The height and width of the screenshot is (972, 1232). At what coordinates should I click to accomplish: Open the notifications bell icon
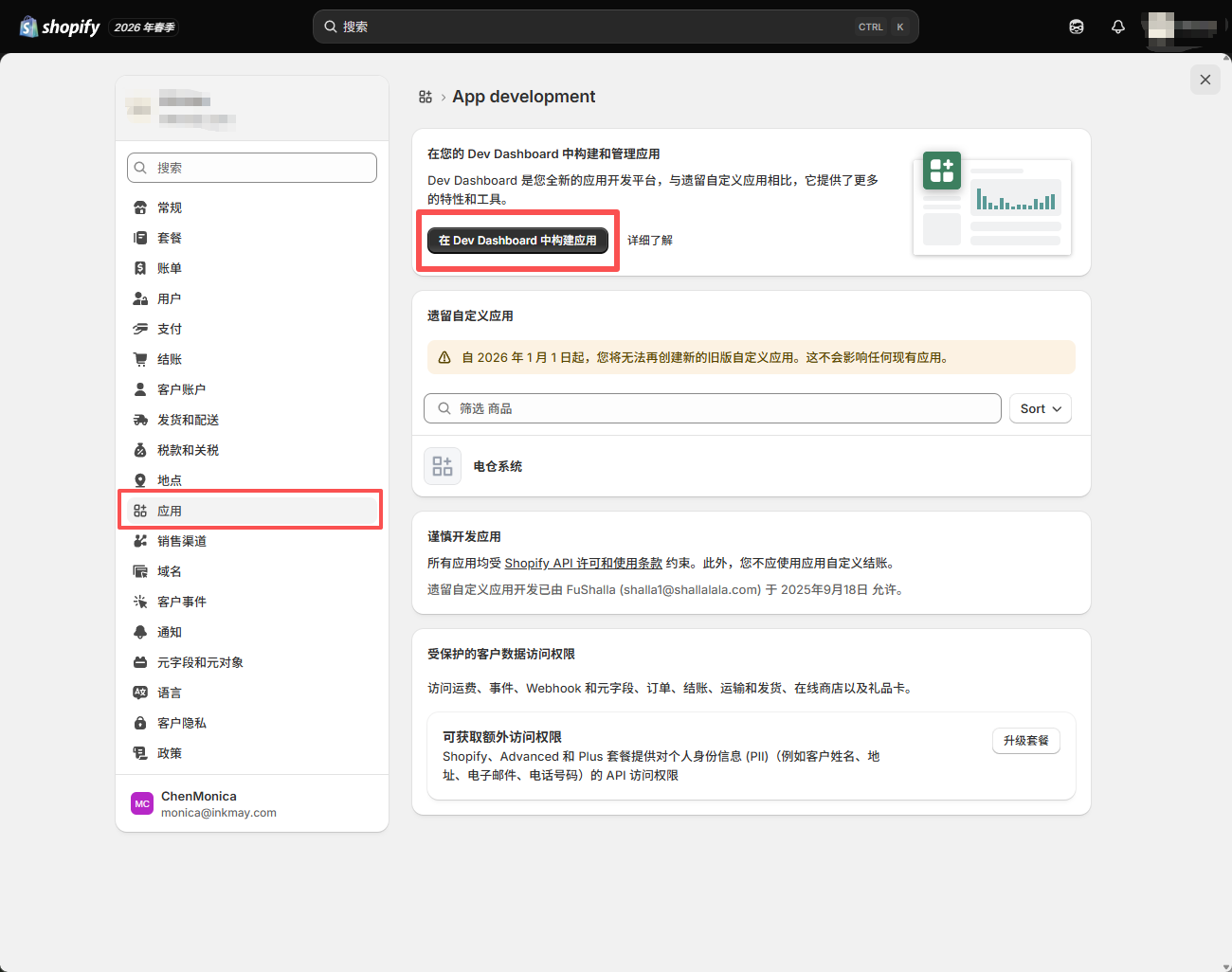pos(1118,27)
